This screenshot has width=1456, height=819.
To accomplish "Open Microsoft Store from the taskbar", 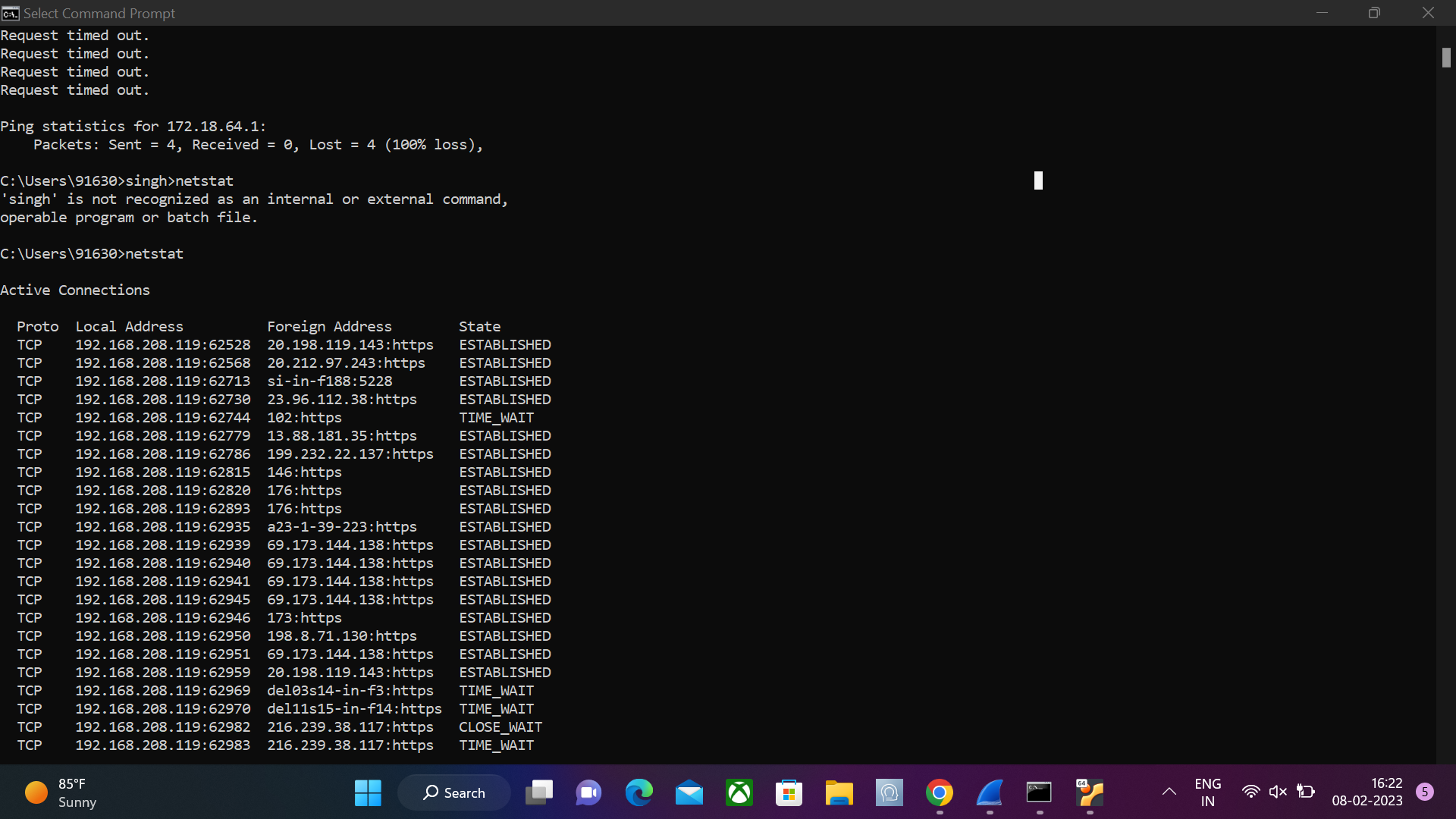I will pos(789,792).
